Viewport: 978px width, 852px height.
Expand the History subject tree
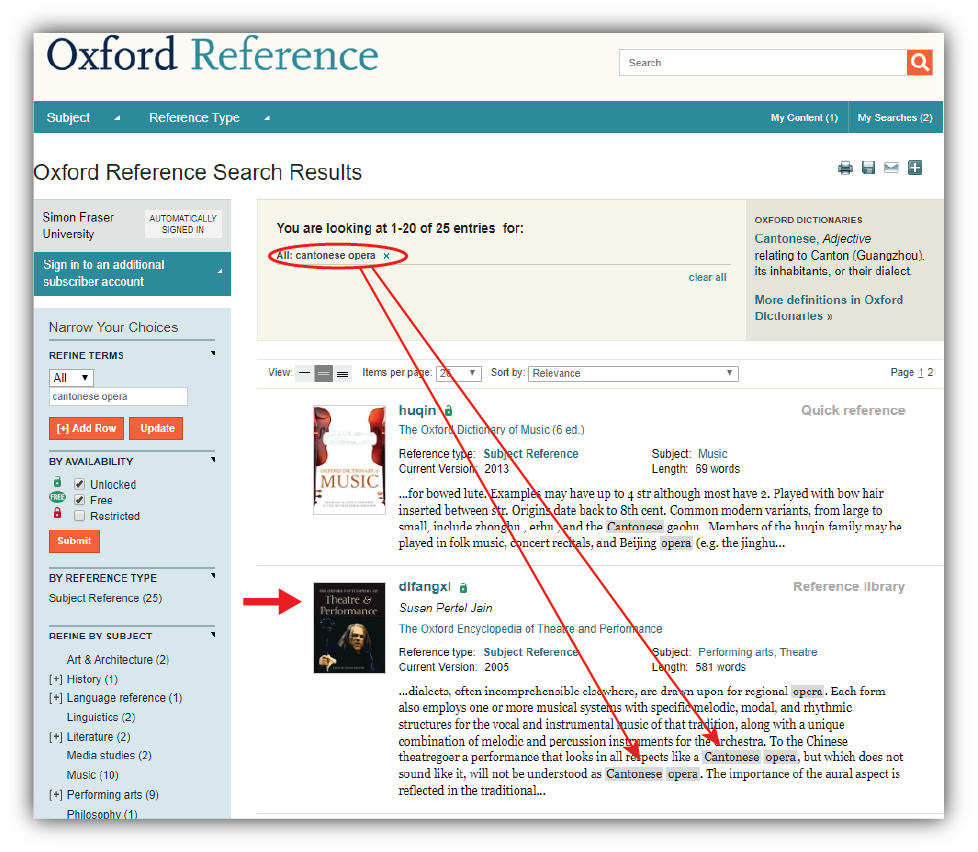click(56, 679)
